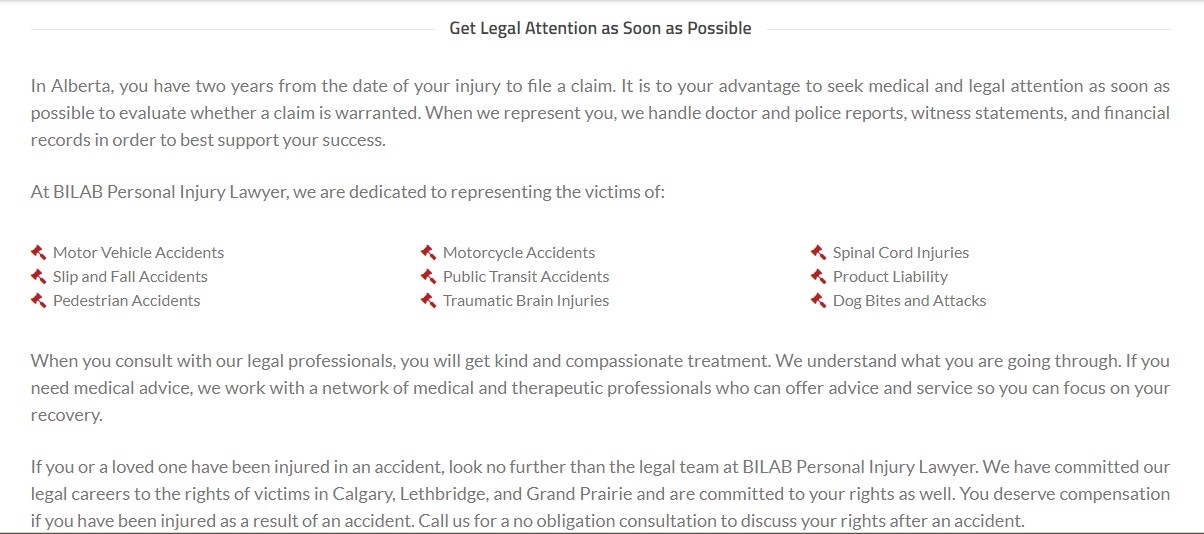
Task: Click the gavel icon beside Motor Vehicle Accidents
Action: [39, 252]
